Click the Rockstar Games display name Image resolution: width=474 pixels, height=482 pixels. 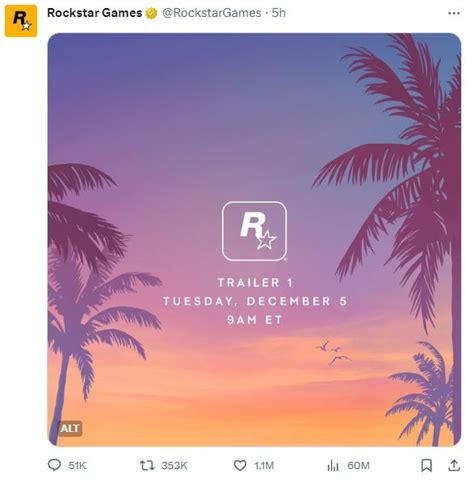[95, 13]
